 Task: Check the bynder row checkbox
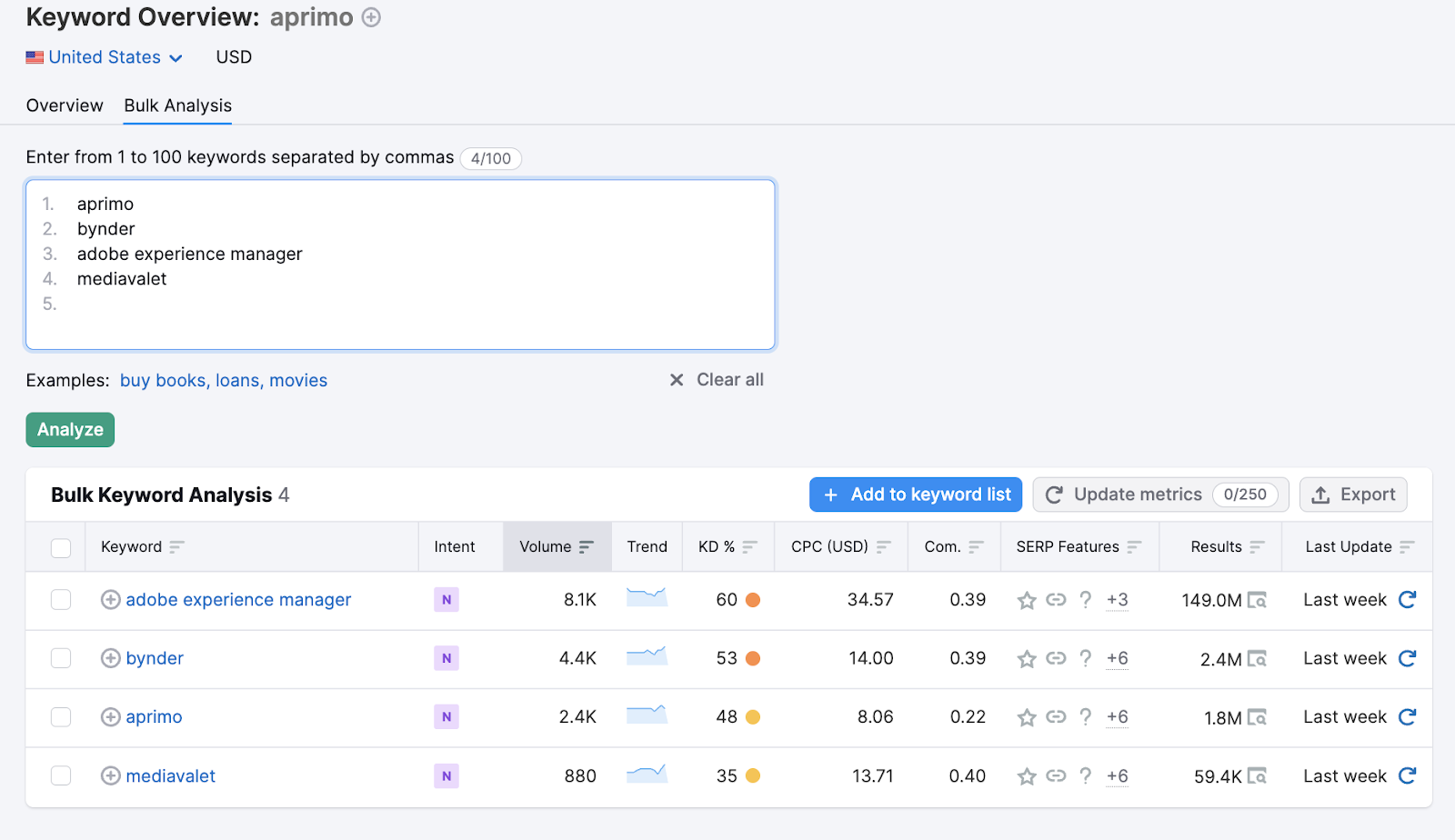61,658
